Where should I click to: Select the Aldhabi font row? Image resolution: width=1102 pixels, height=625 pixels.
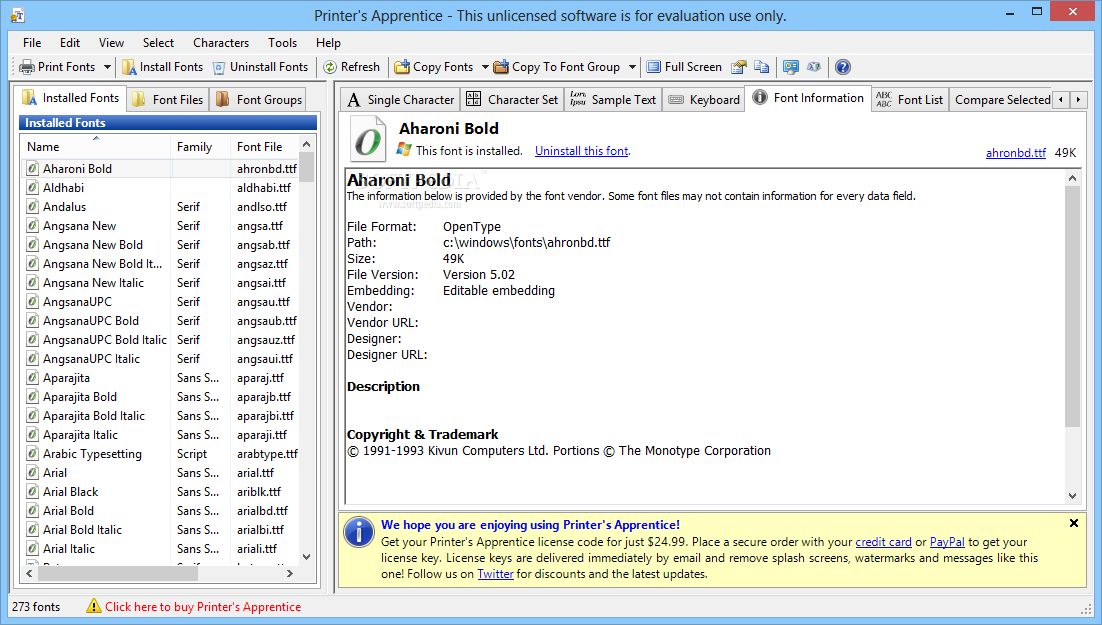162,188
